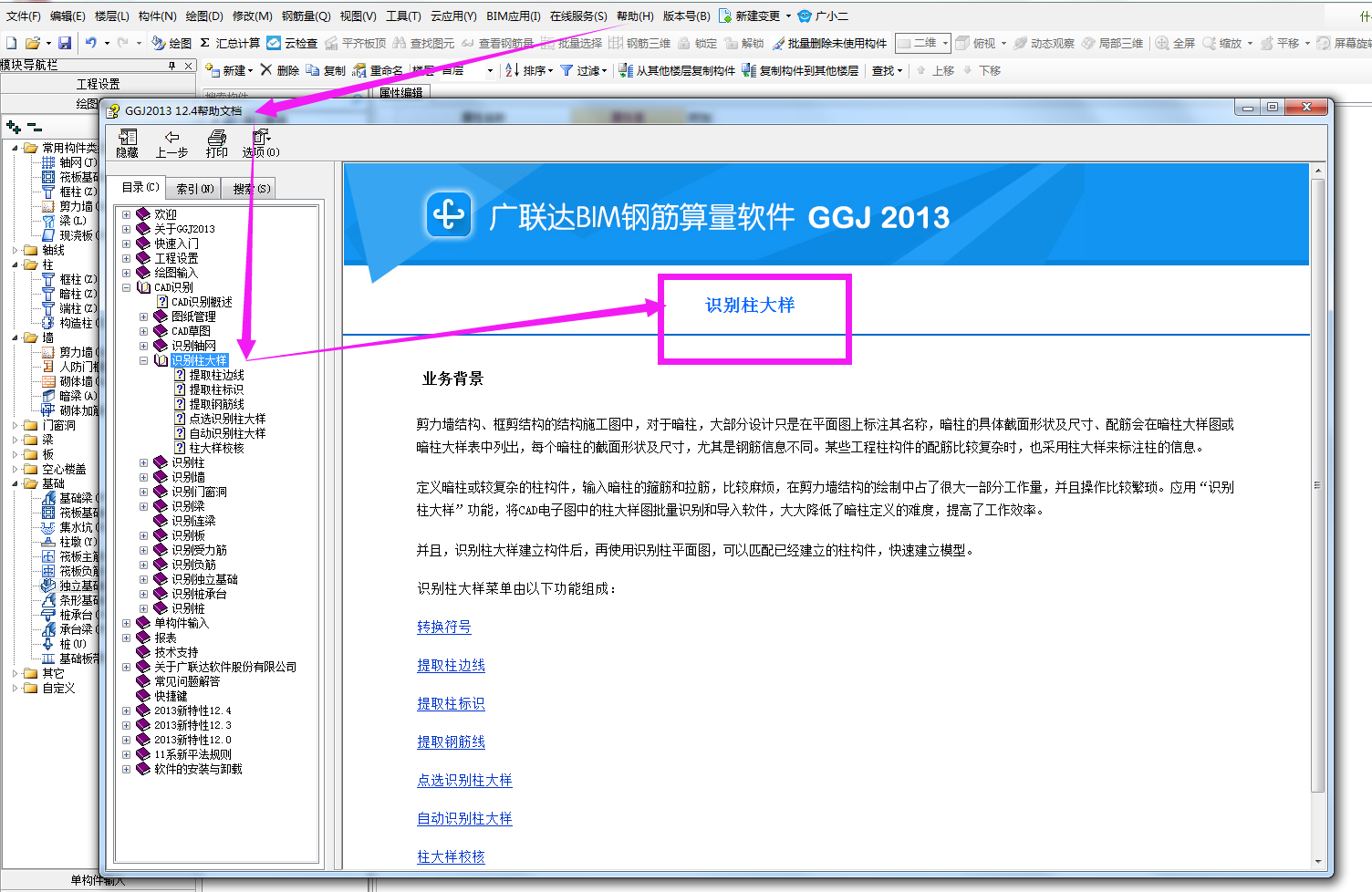
Task: Click the new file icon in main toolbar
Action: pos(11,43)
